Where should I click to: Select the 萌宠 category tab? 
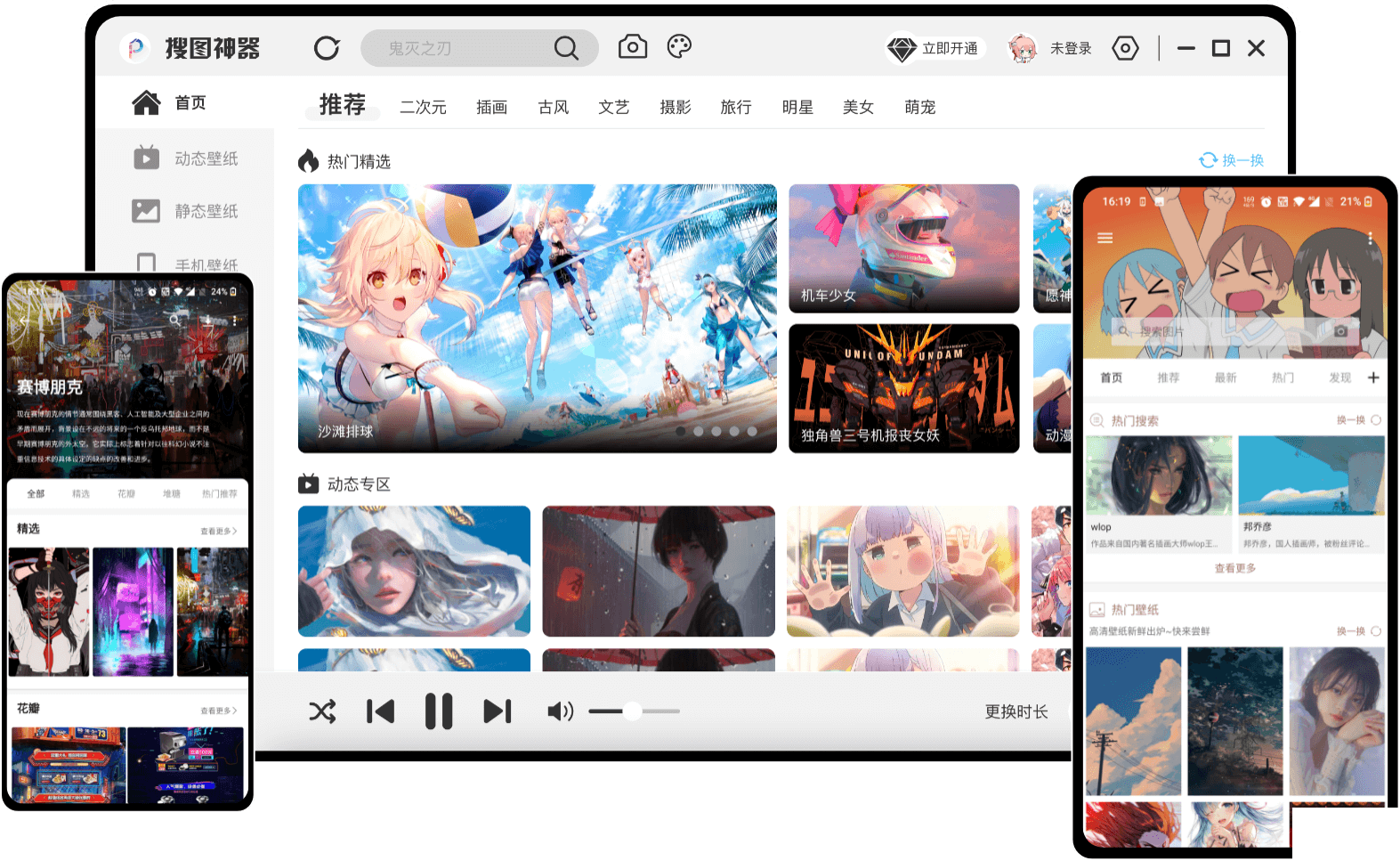919,107
